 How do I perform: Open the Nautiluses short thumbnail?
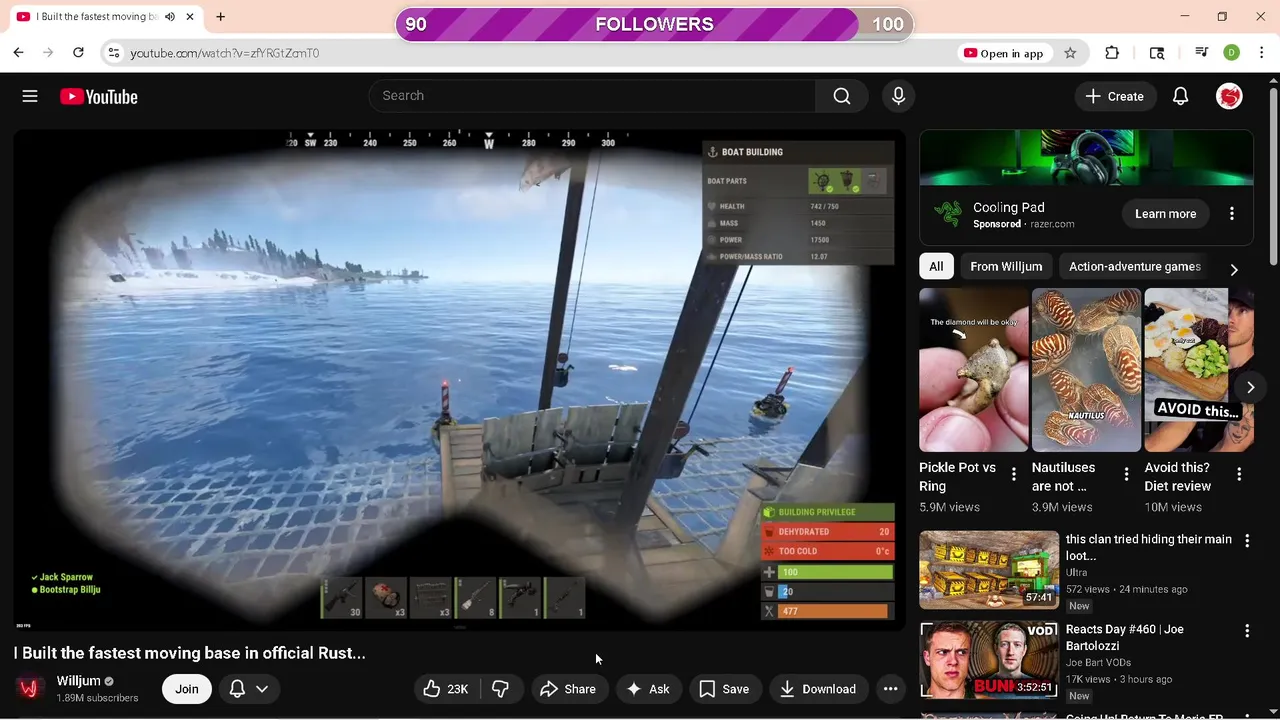1086,370
